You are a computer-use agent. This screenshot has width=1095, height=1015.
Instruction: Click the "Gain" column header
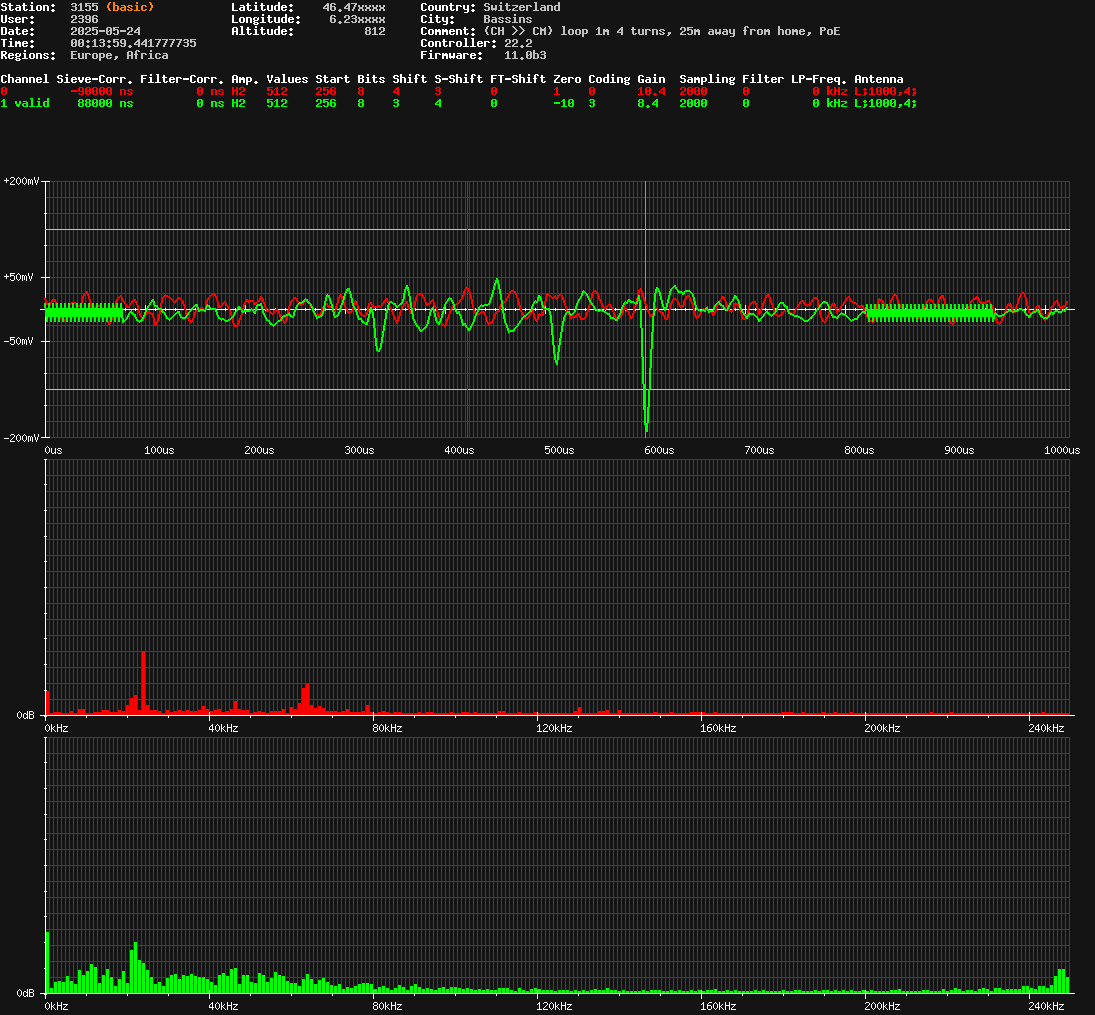click(652, 79)
